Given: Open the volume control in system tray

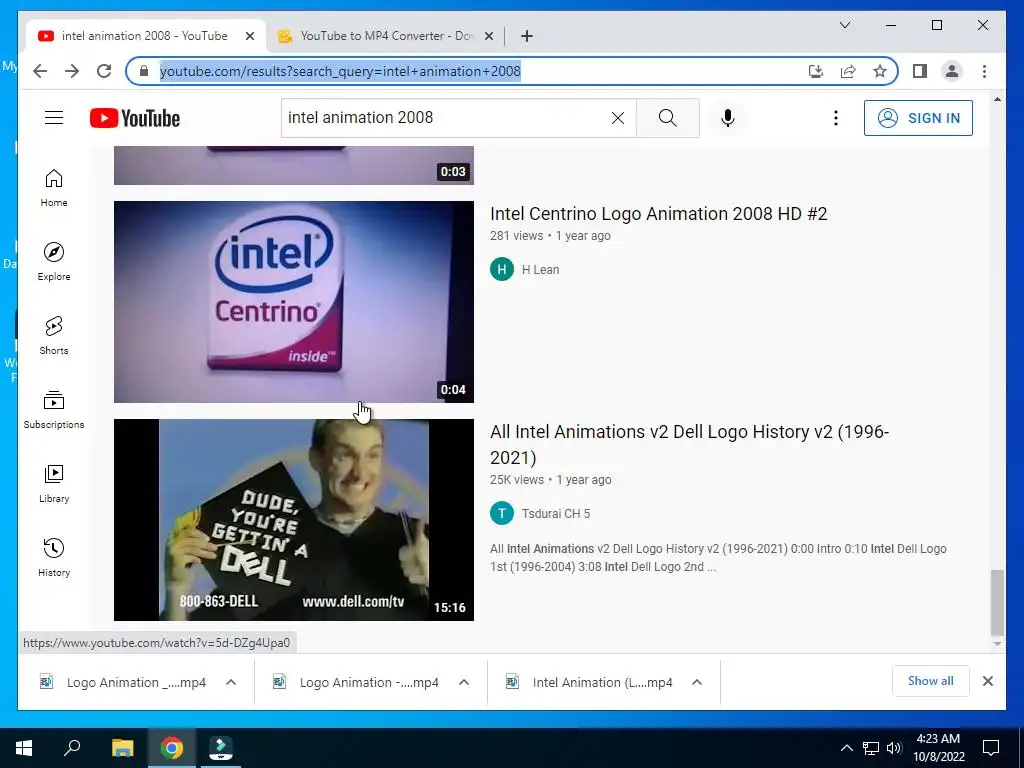Looking at the screenshot, I should 894,748.
